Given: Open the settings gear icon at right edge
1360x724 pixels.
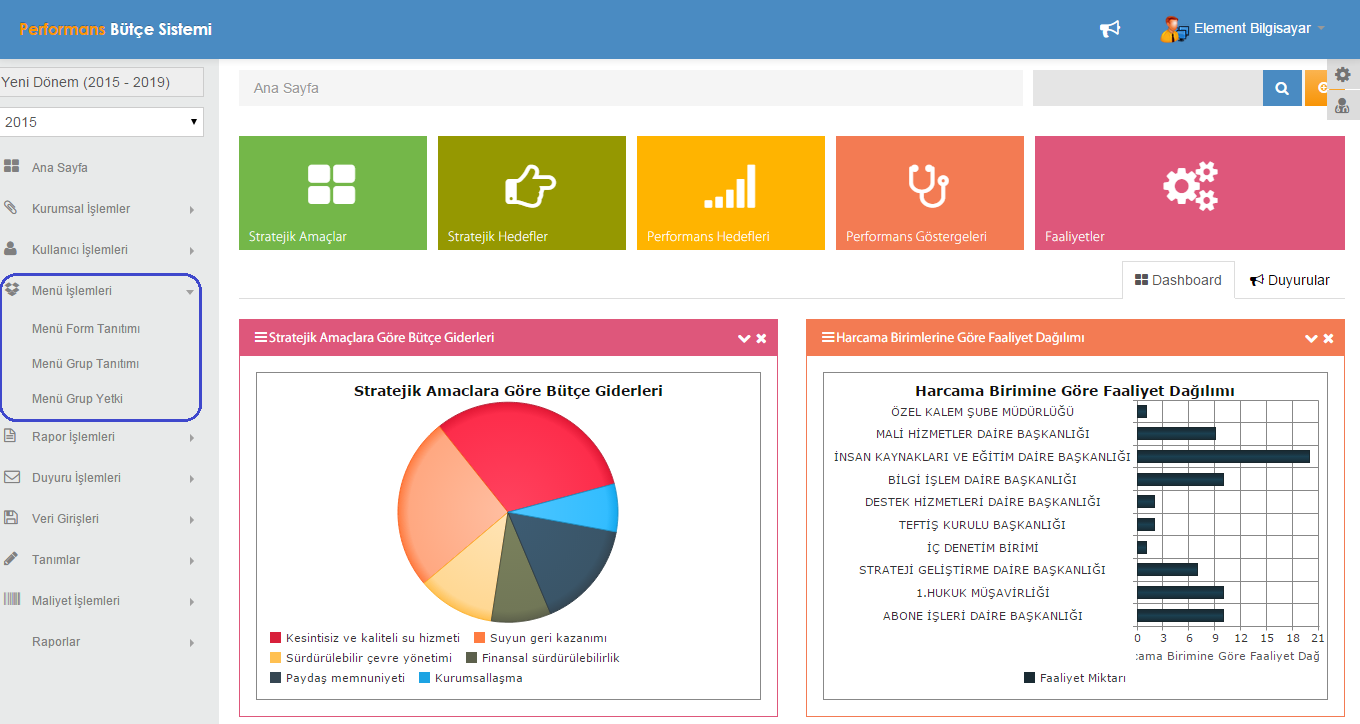Looking at the screenshot, I should (x=1342, y=74).
